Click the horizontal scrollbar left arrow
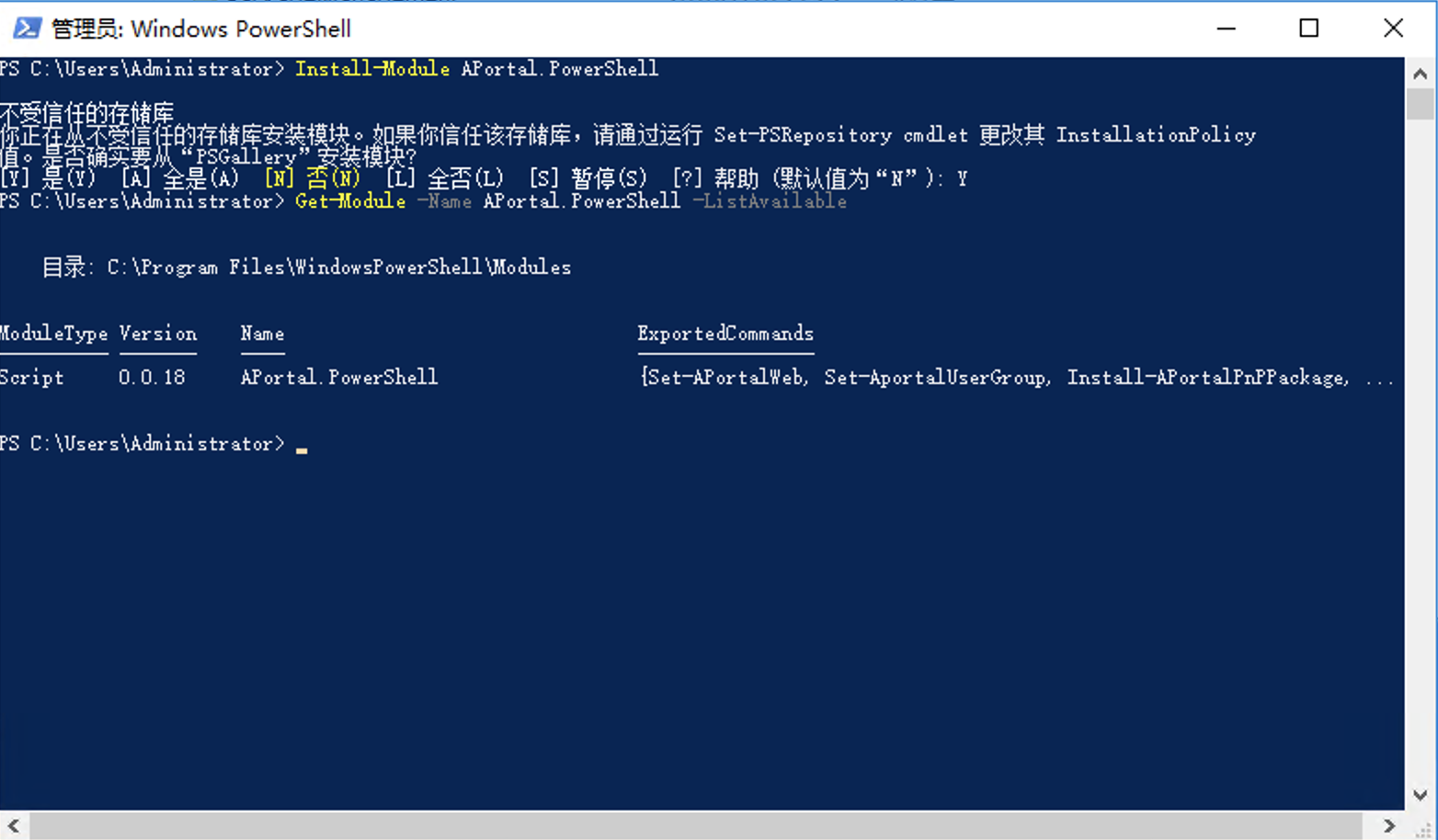Image resolution: width=1438 pixels, height=840 pixels. (14, 825)
